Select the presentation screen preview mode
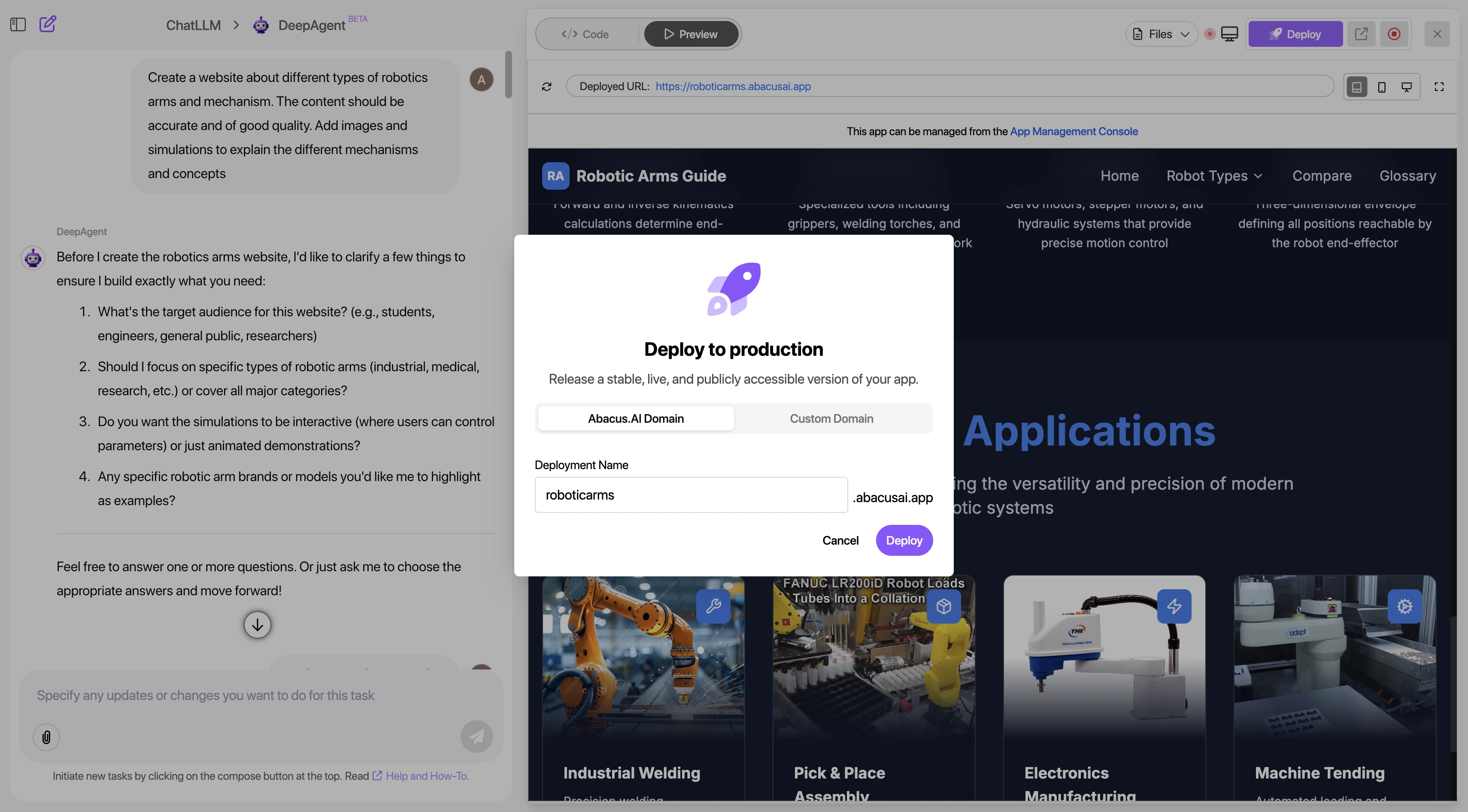The height and width of the screenshot is (812, 1468). [1407, 87]
